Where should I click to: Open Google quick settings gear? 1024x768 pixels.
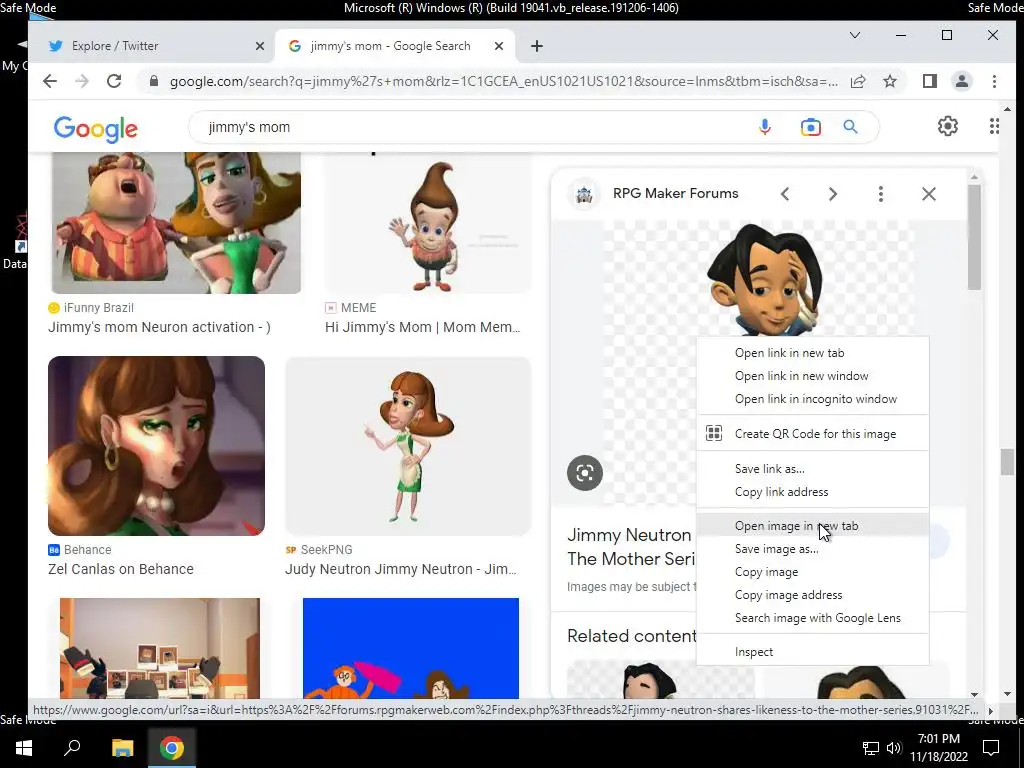[x=948, y=126]
